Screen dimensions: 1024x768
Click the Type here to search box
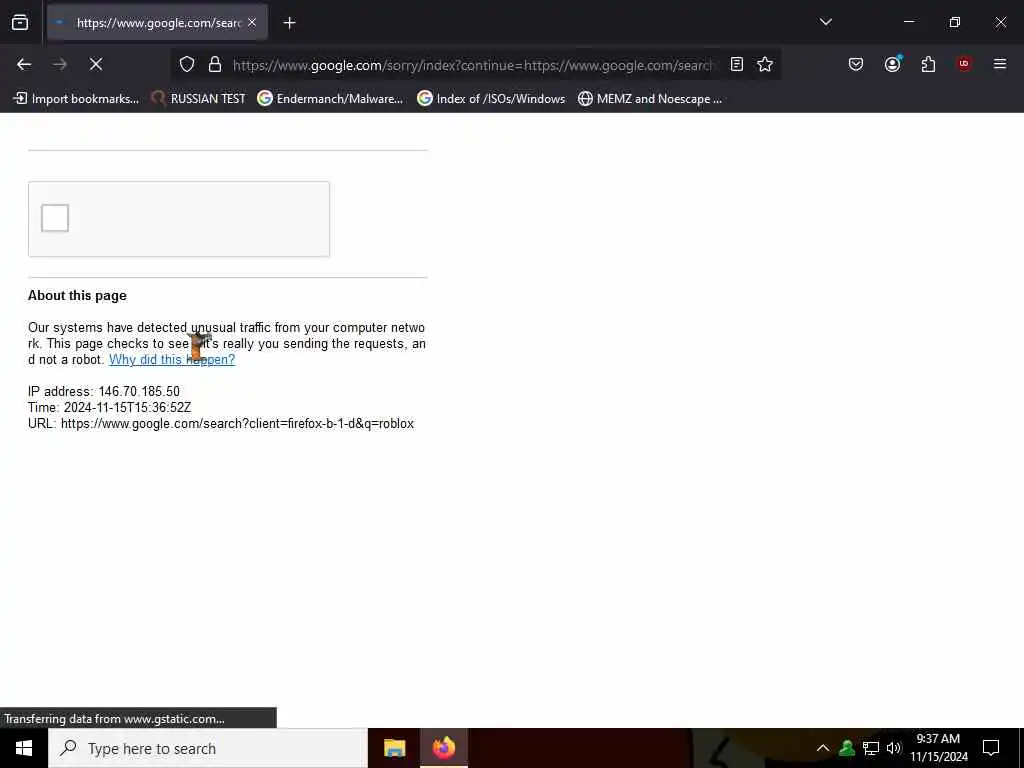tap(208, 748)
